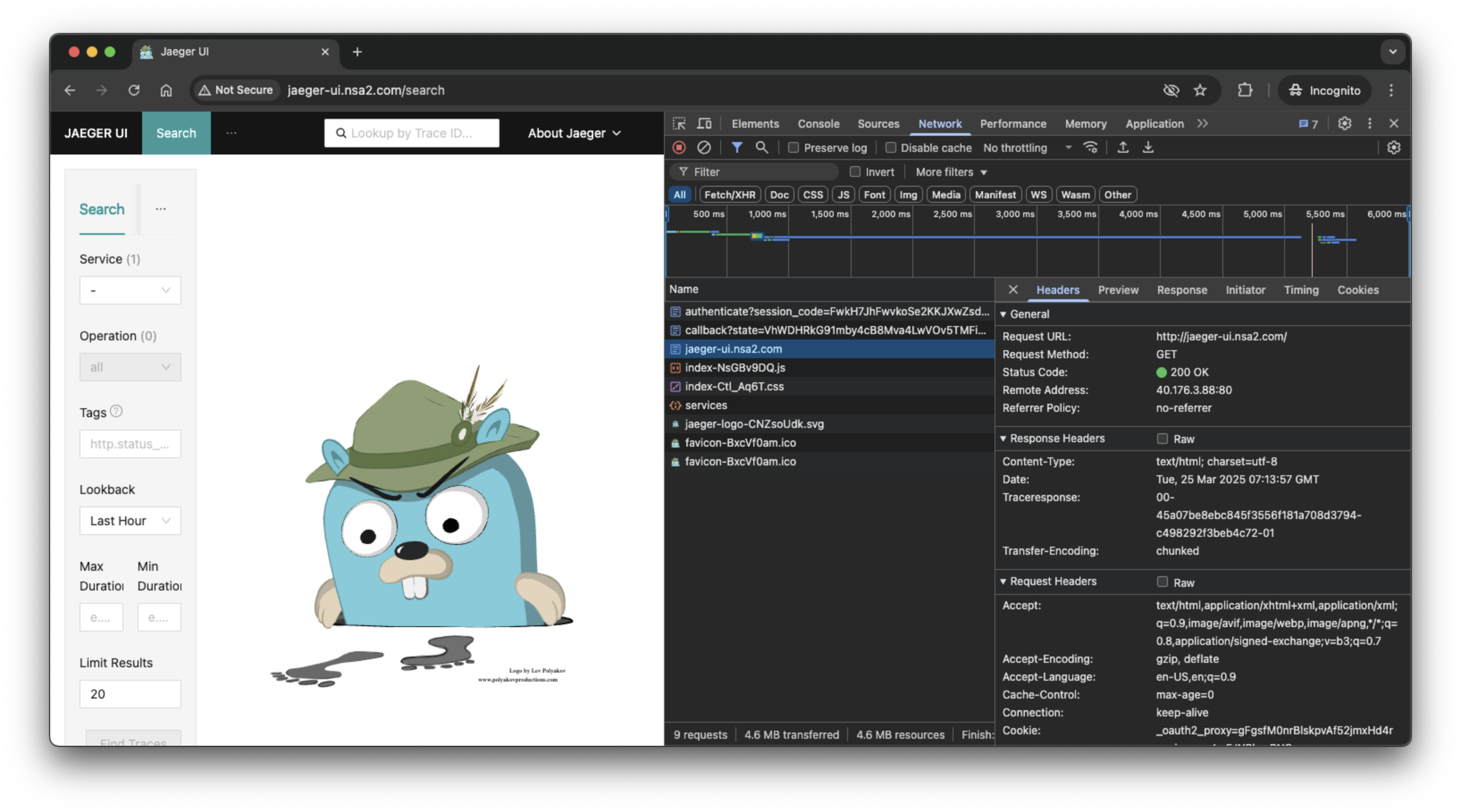This screenshot has height=812, width=1461.
Task: Select the JS filter chip
Action: coord(844,194)
